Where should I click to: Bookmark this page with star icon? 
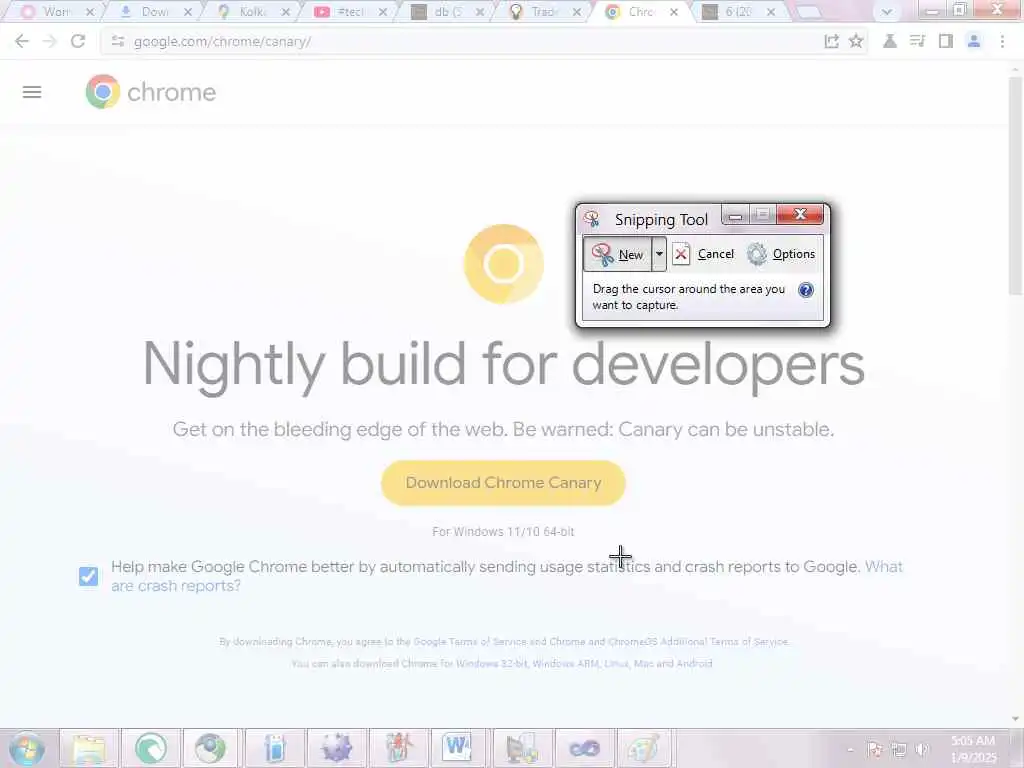point(856,41)
